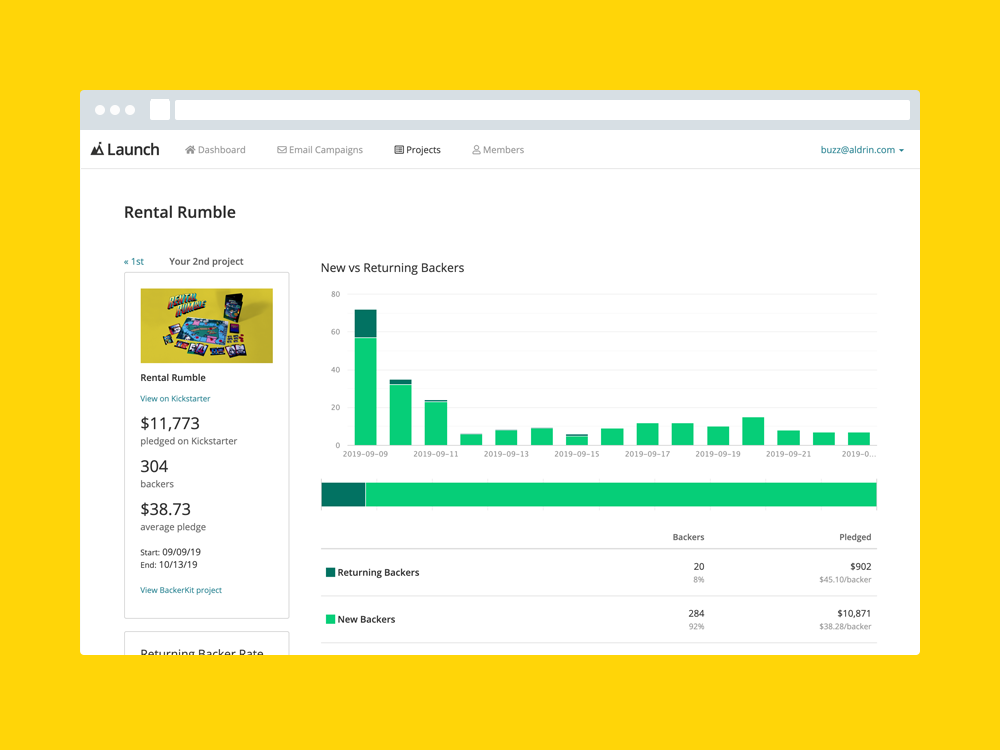This screenshot has width=1000, height=750.
Task: Click the Rental Rumble page heading
Action: [180, 212]
